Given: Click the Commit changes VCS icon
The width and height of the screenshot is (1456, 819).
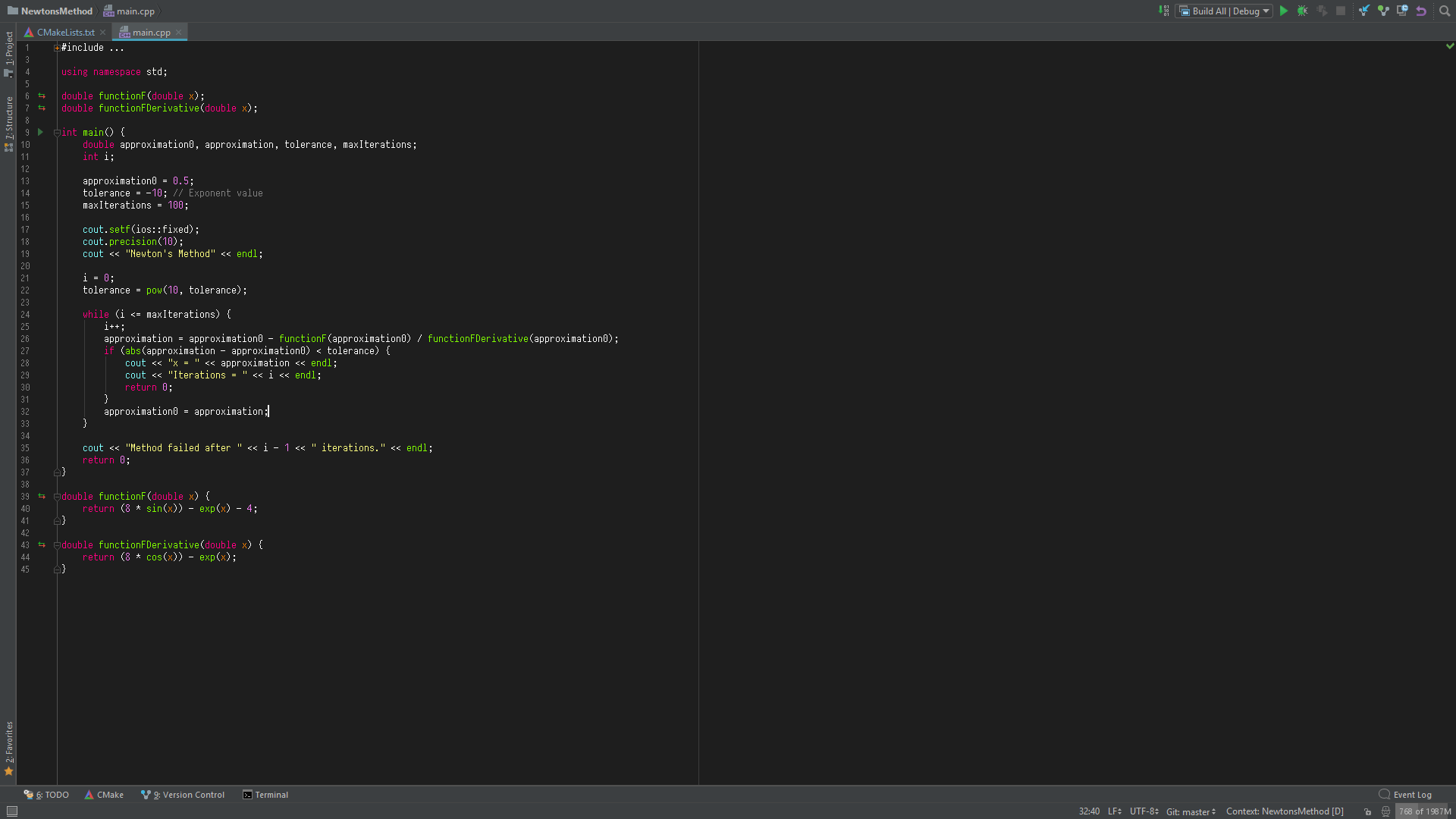Looking at the screenshot, I should (1383, 11).
